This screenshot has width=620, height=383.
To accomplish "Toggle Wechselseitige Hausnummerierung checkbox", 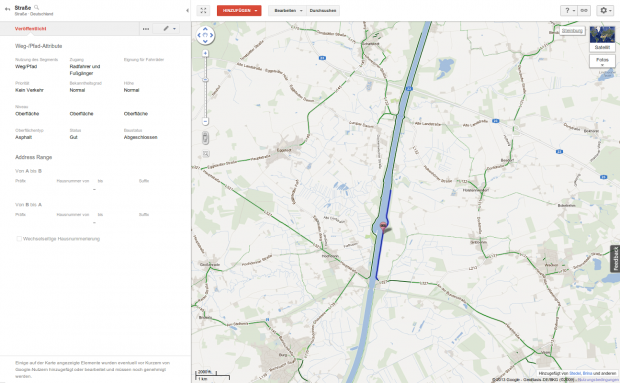I will click(x=19, y=239).
